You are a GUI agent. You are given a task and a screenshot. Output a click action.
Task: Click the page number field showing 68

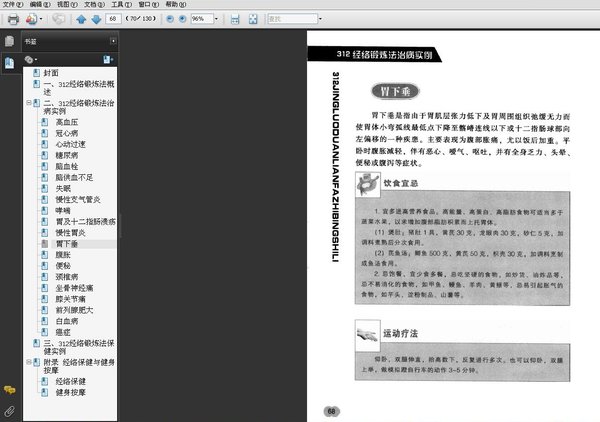tap(113, 19)
